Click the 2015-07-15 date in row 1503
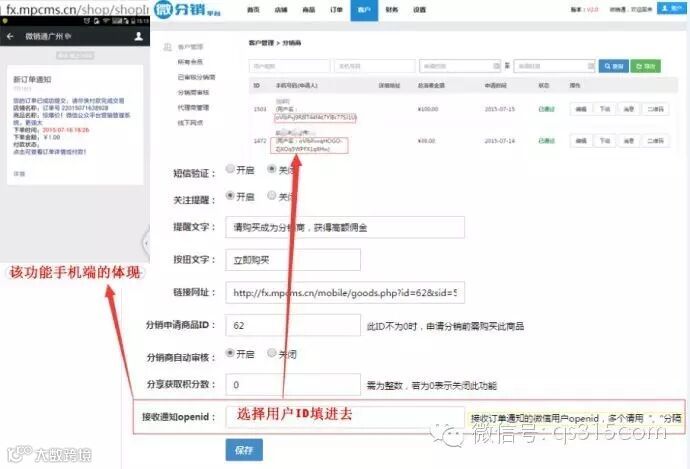This screenshot has width=690, height=469. click(x=499, y=109)
